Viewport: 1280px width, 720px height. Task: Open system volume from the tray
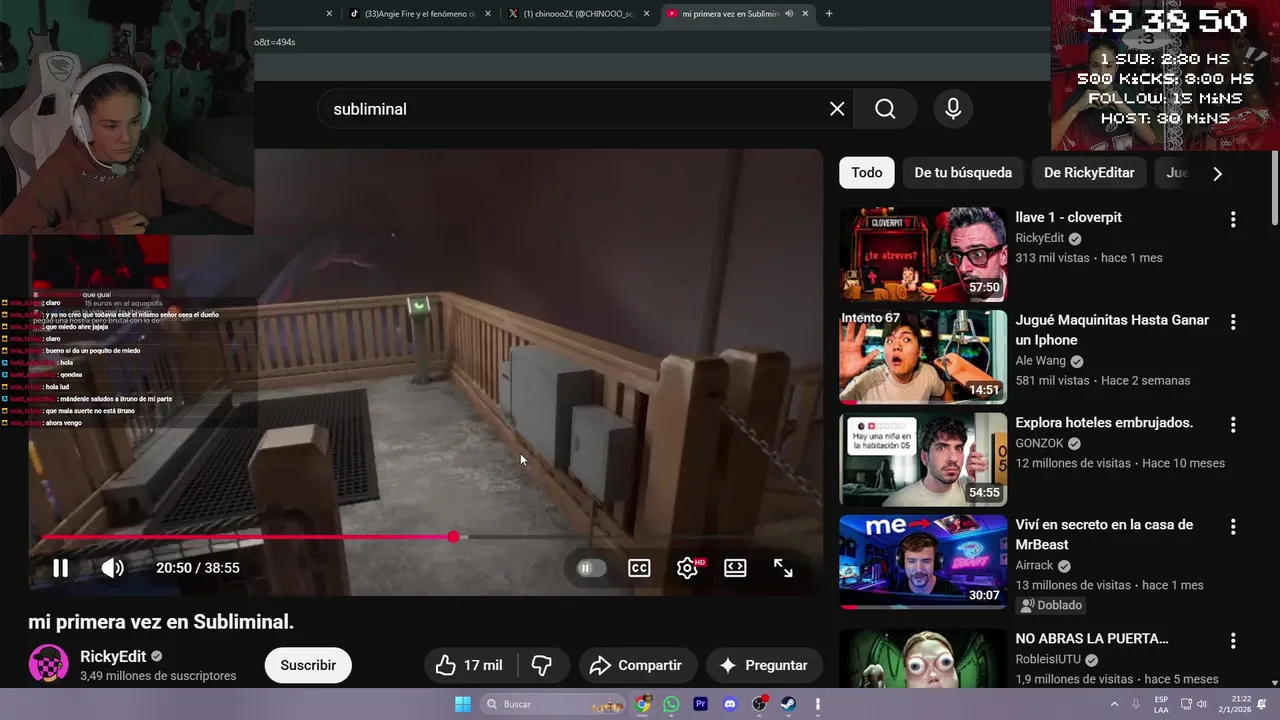coord(1202,704)
